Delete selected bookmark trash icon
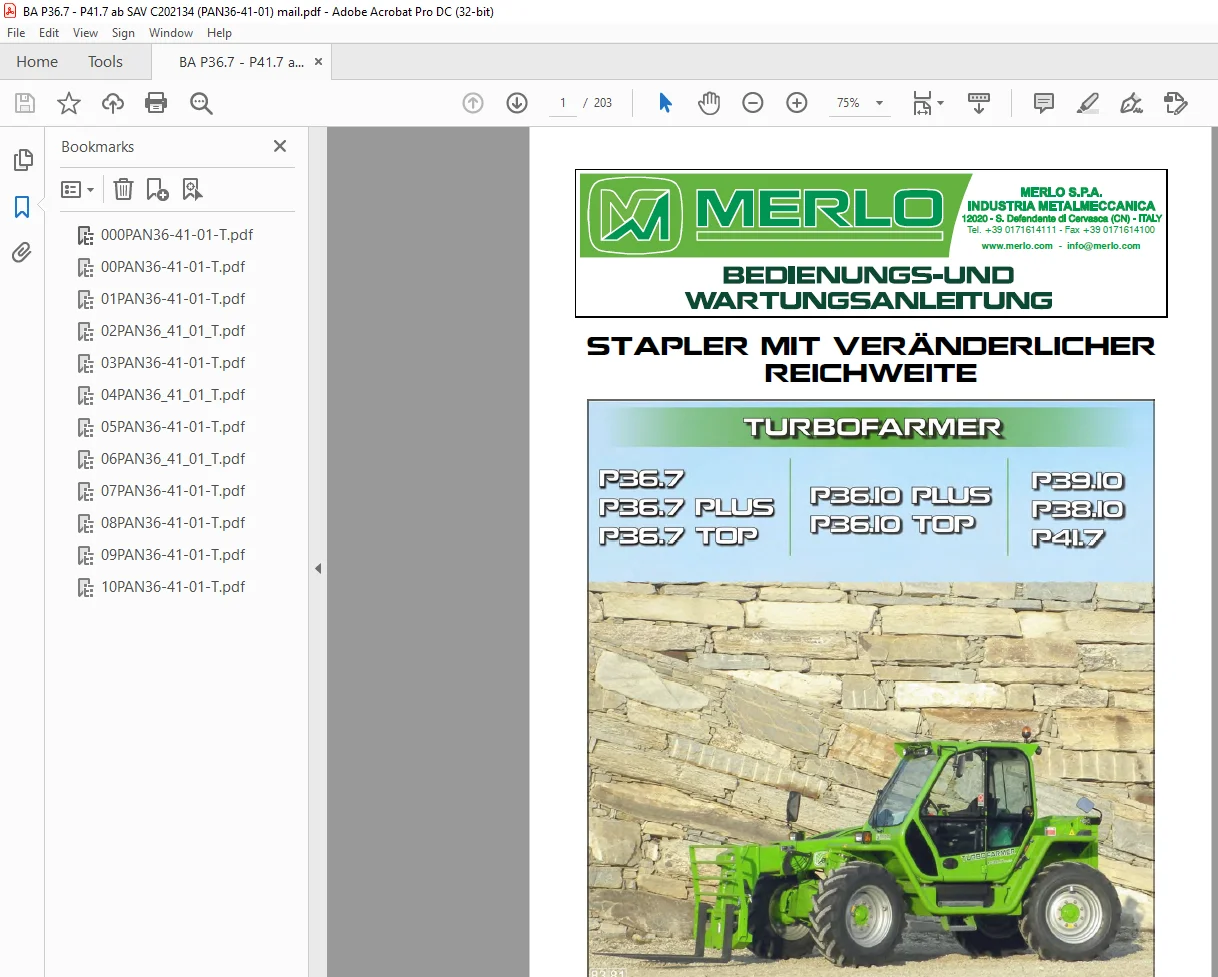Image resolution: width=1218 pixels, height=977 pixels. (x=122, y=189)
